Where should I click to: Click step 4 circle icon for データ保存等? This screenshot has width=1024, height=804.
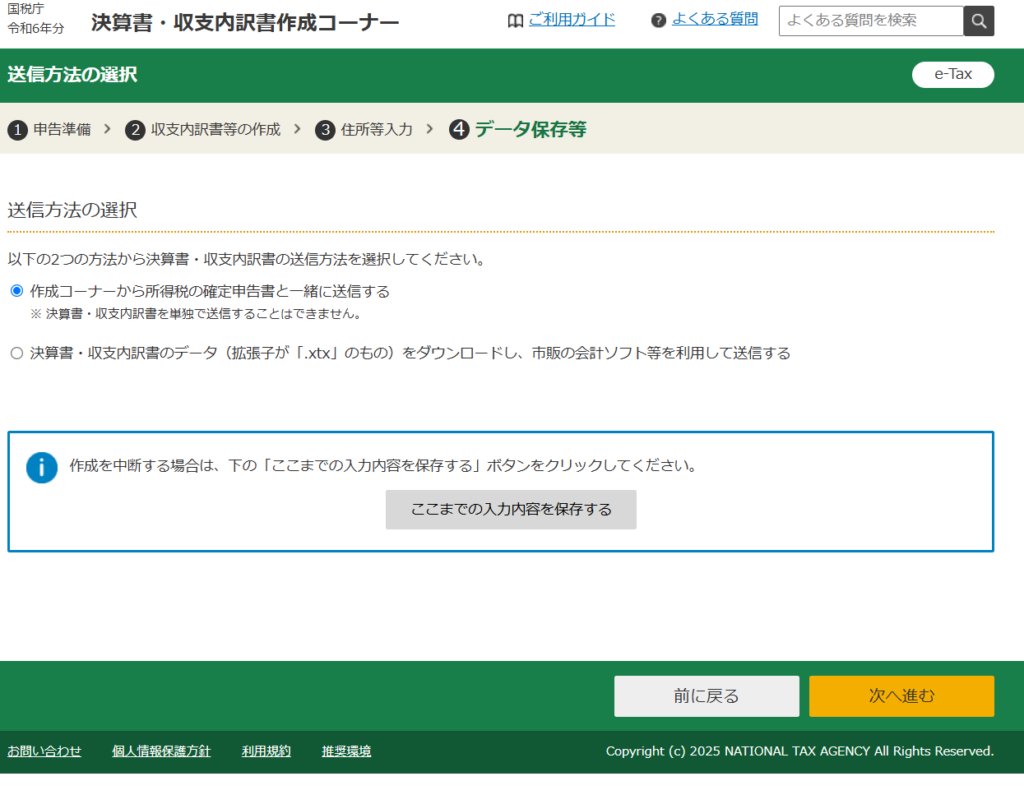[x=459, y=130]
